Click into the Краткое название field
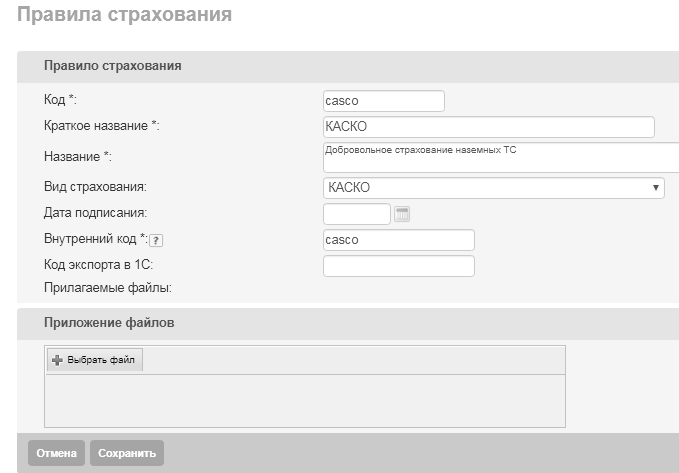Viewport: 679px width, 473px height. click(x=488, y=127)
